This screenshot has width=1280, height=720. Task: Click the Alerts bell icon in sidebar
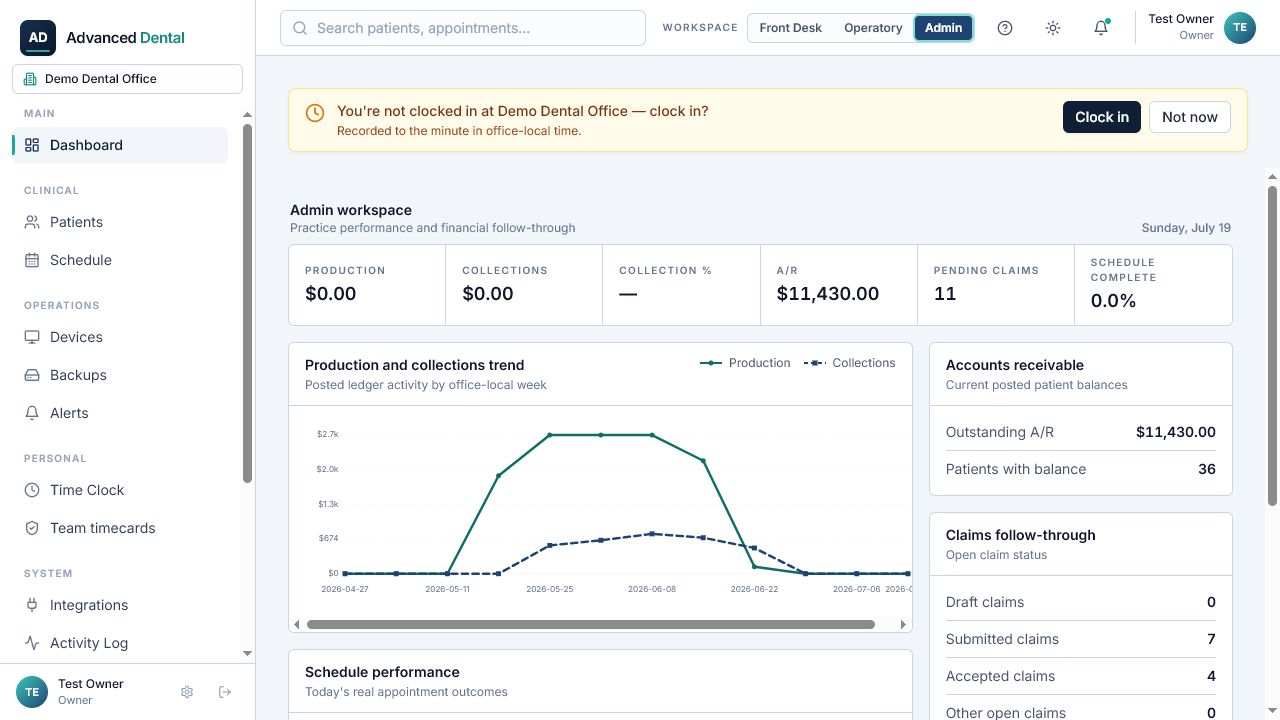(32, 413)
